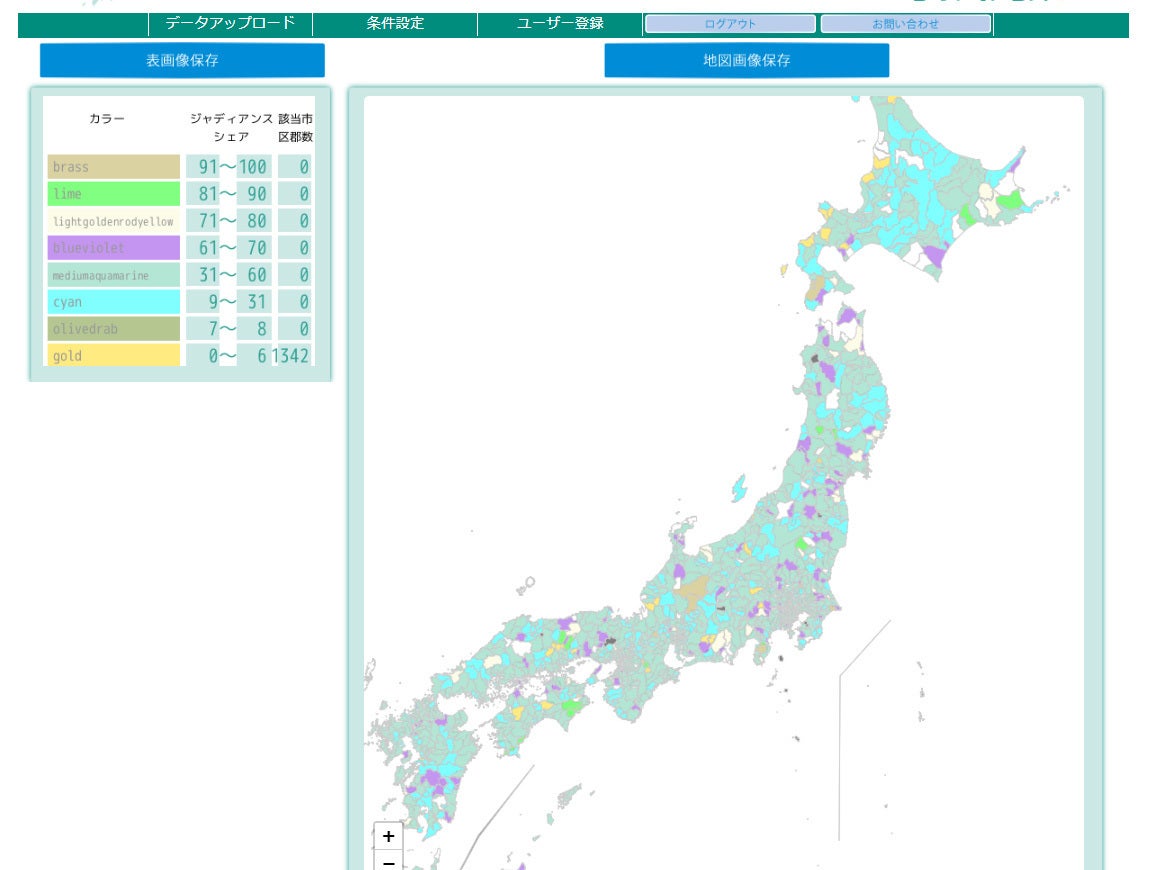Zoom in the map with plus button
The image size is (1157, 870).
point(389,836)
